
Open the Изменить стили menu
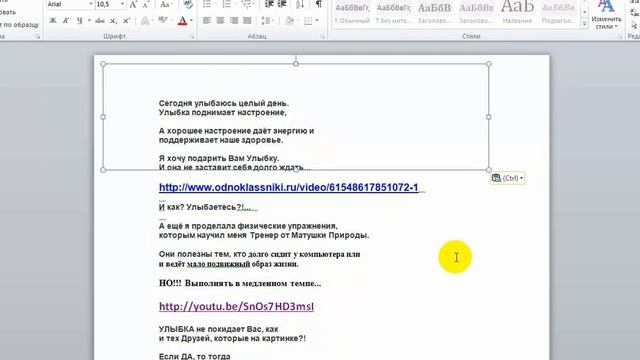click(606, 15)
